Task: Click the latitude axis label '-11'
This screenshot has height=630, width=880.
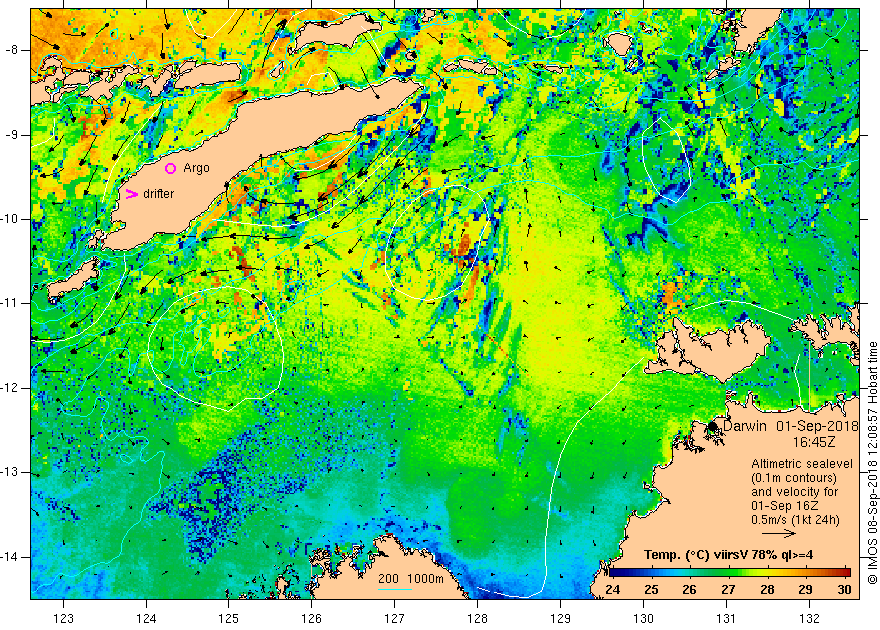Action: point(10,303)
